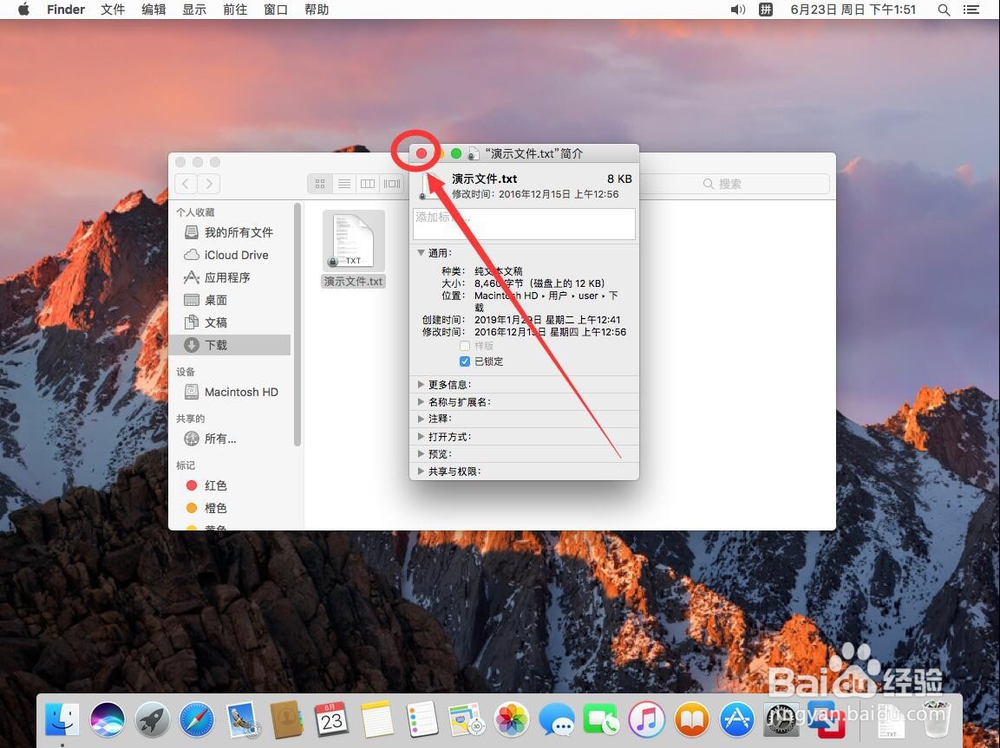
Task: Open the 文件 menu
Action: point(113,10)
